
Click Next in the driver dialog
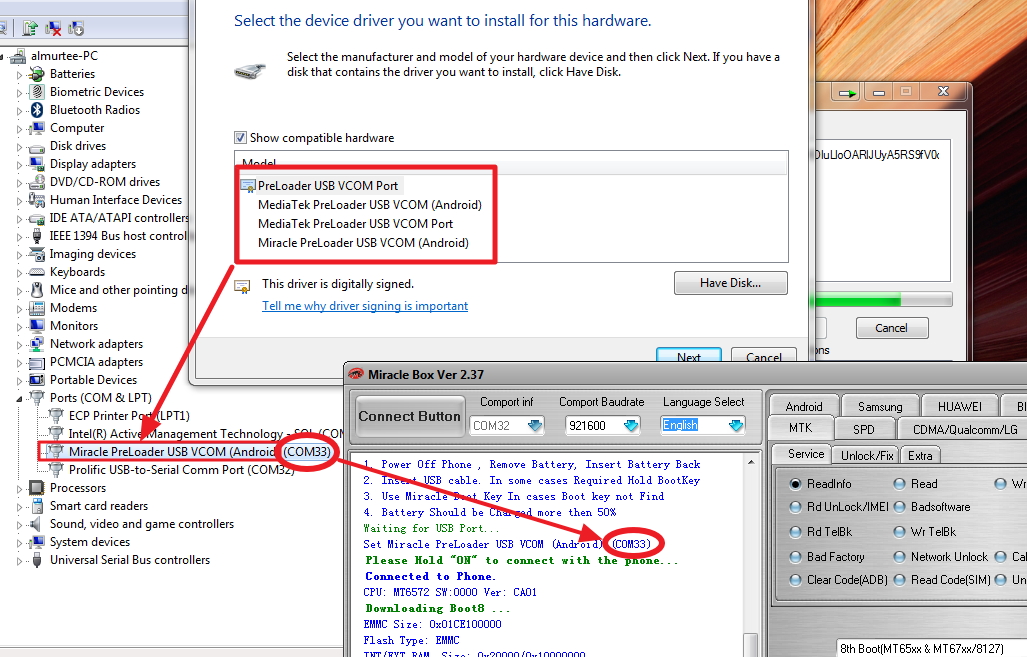coord(689,355)
